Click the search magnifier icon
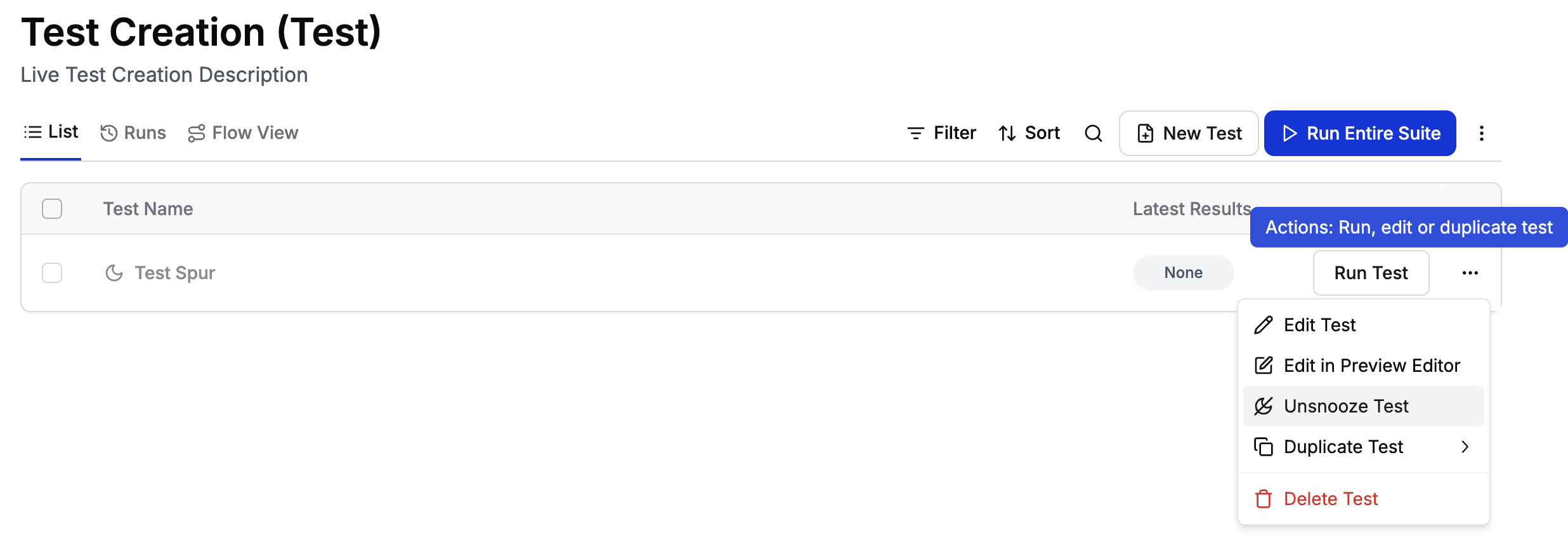Screen dimensions: 1568x547 pos(1093,133)
